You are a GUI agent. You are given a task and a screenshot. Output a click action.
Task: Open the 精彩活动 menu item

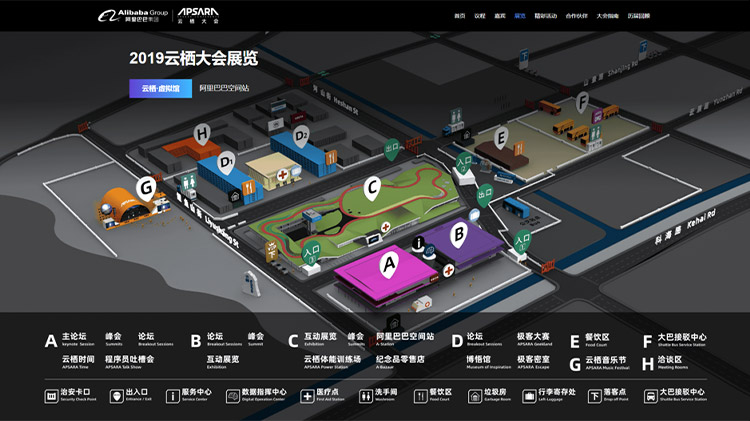(546, 16)
